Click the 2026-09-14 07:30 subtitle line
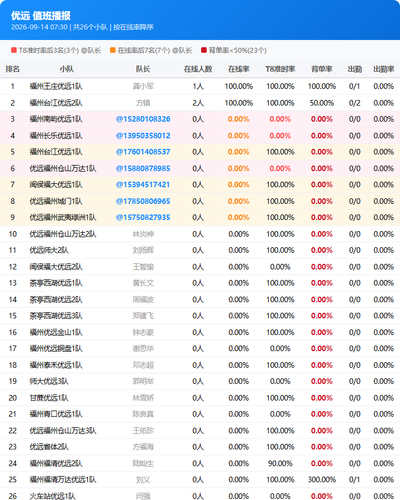 click(82, 27)
